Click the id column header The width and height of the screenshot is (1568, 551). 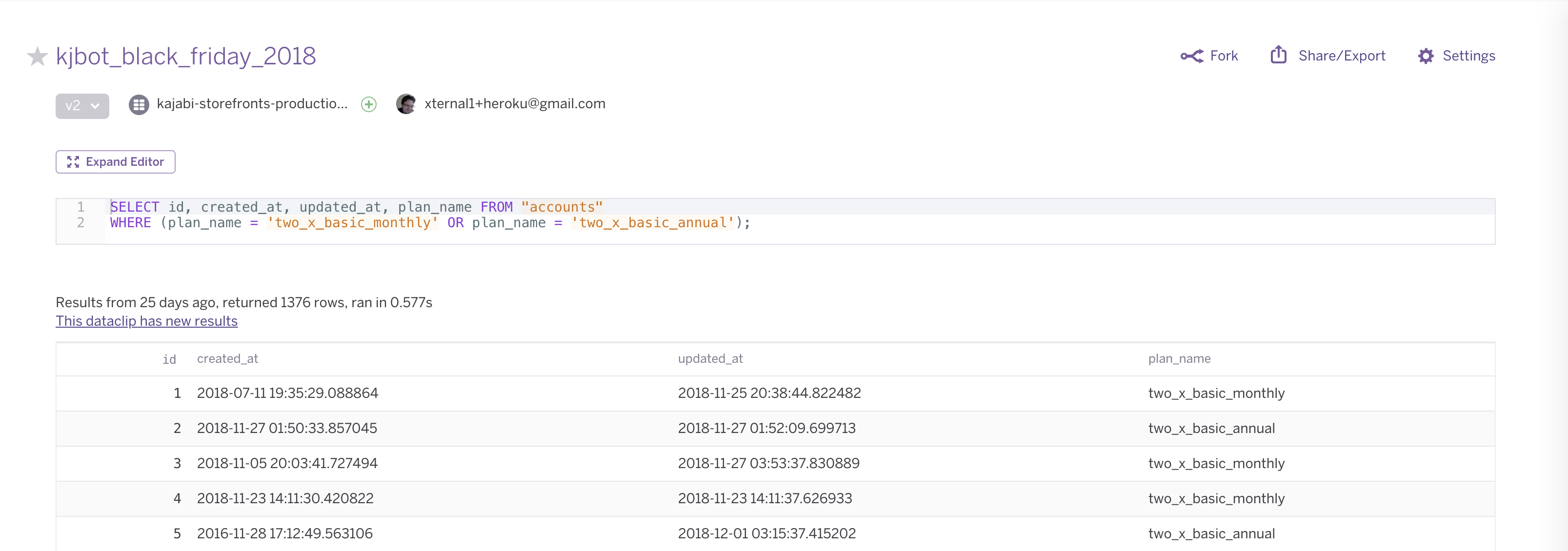click(x=169, y=359)
